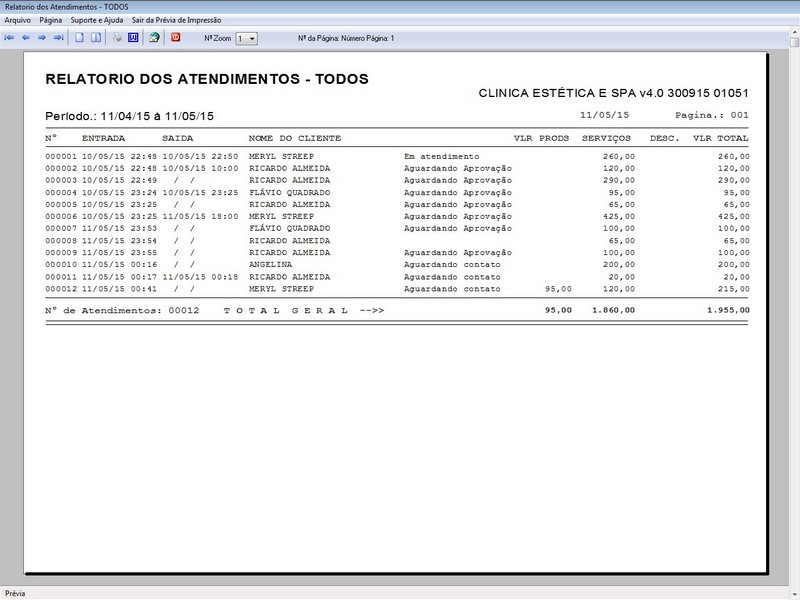The height and width of the screenshot is (600, 800).
Task: Click the red power exit icon
Action: coord(176,38)
